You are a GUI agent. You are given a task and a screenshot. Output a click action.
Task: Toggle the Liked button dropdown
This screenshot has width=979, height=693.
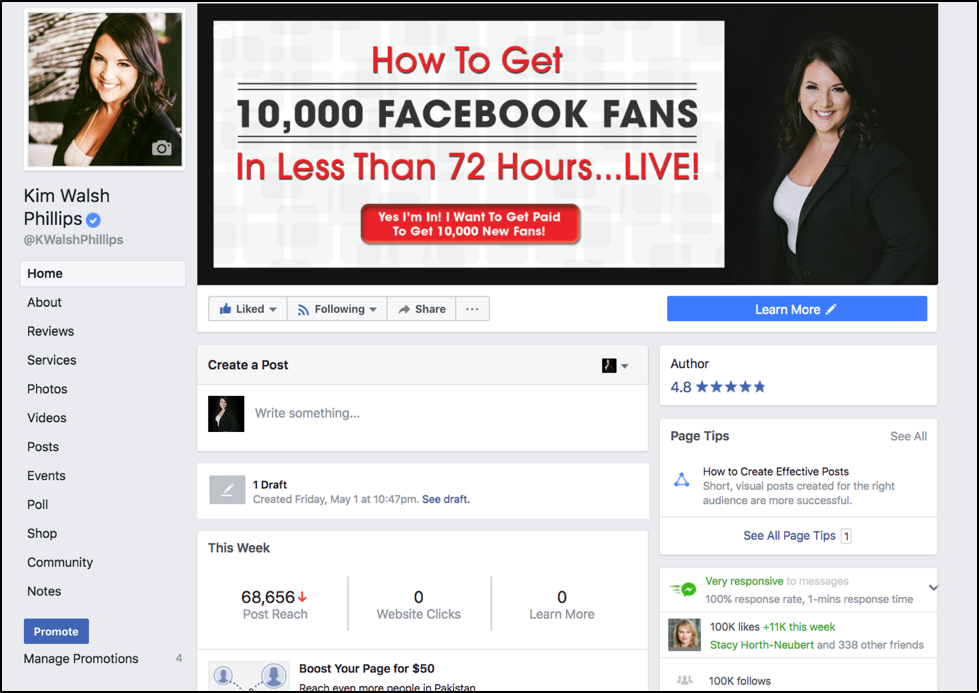tap(248, 309)
